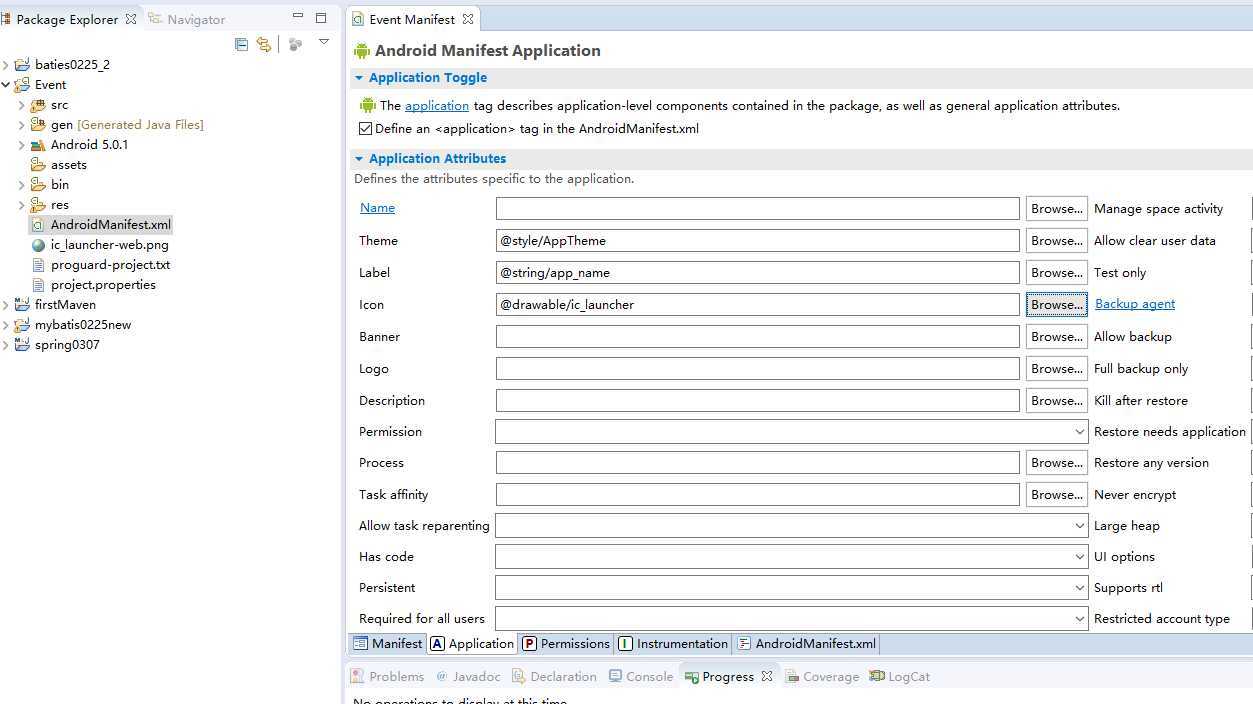Select the baties0225_2 project icon
Screen dimensions: 1253x704
(x=22, y=65)
